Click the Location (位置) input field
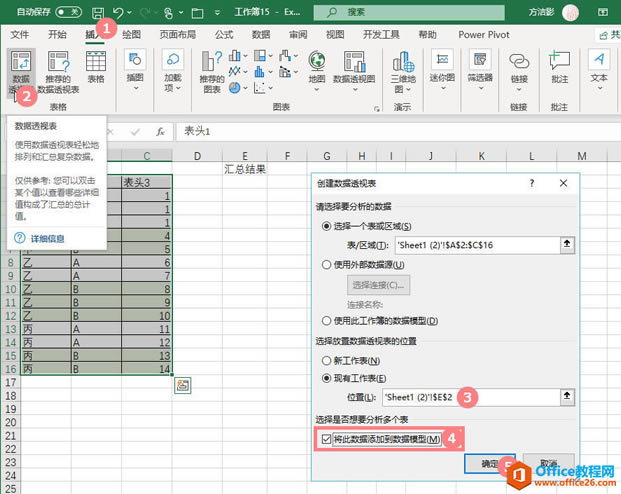This screenshot has width=621, height=494. pos(471,397)
